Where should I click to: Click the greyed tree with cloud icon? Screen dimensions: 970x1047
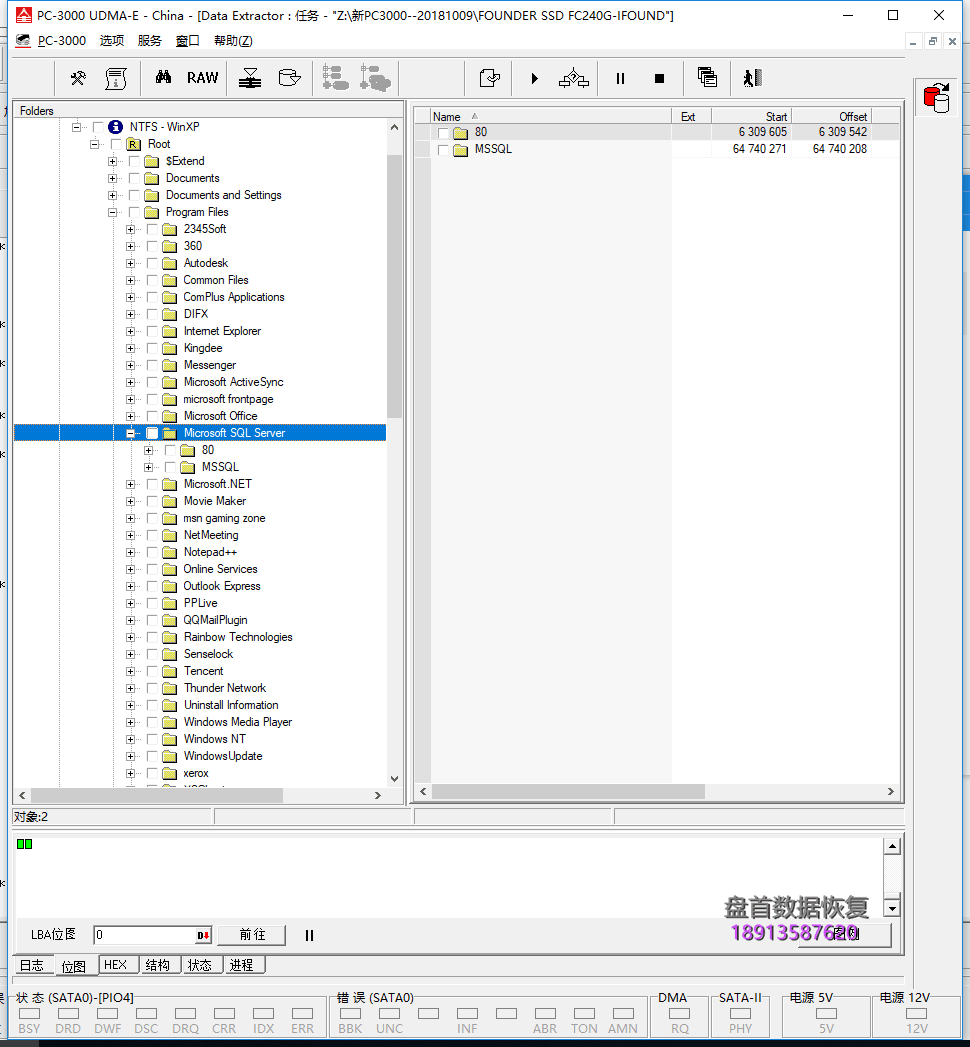click(375, 77)
